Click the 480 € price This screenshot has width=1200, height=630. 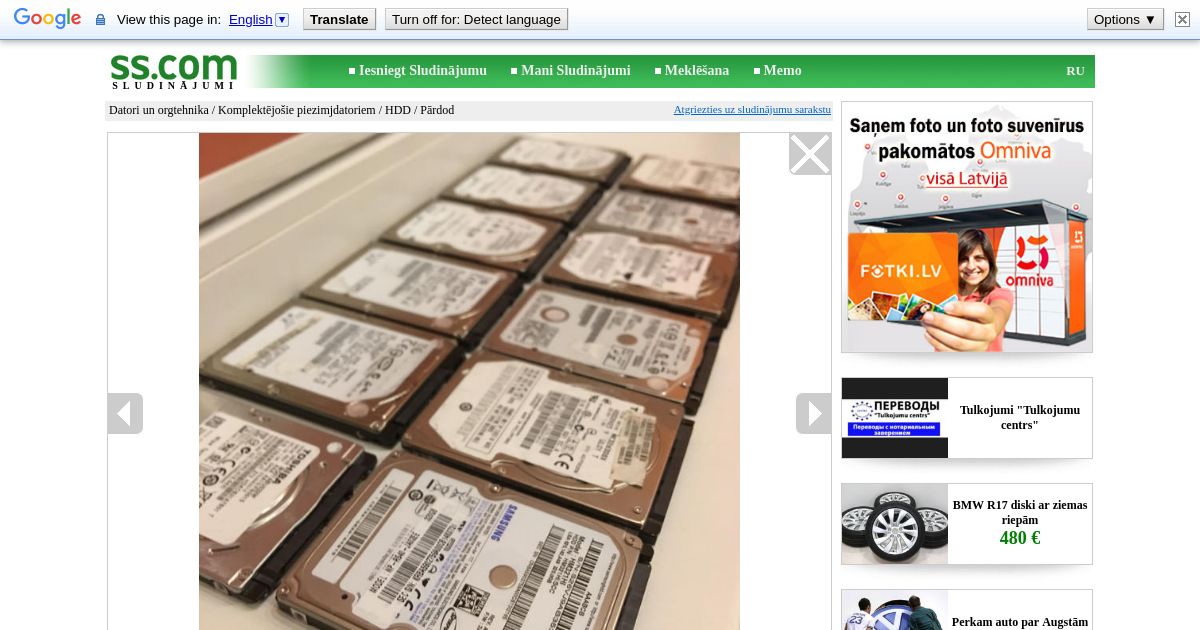pos(1020,538)
